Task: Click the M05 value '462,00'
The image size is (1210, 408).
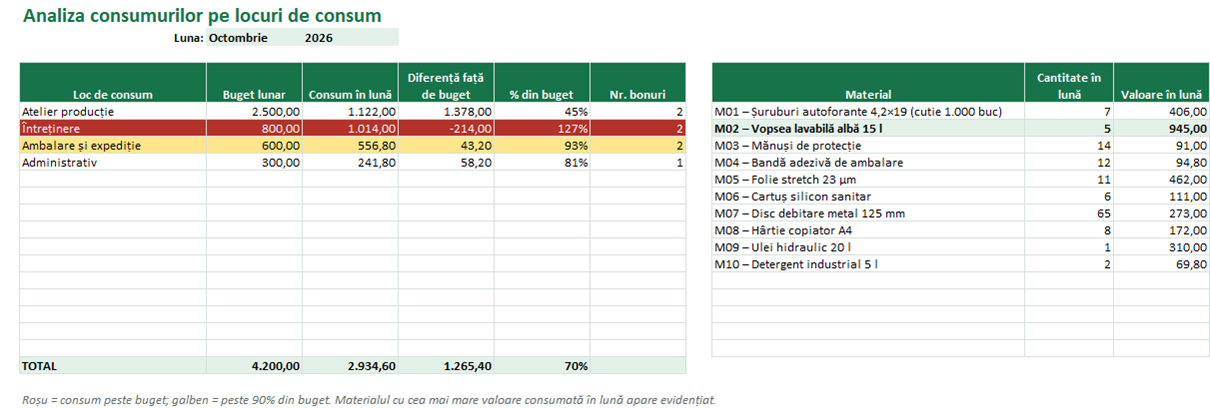Action: click(1161, 180)
